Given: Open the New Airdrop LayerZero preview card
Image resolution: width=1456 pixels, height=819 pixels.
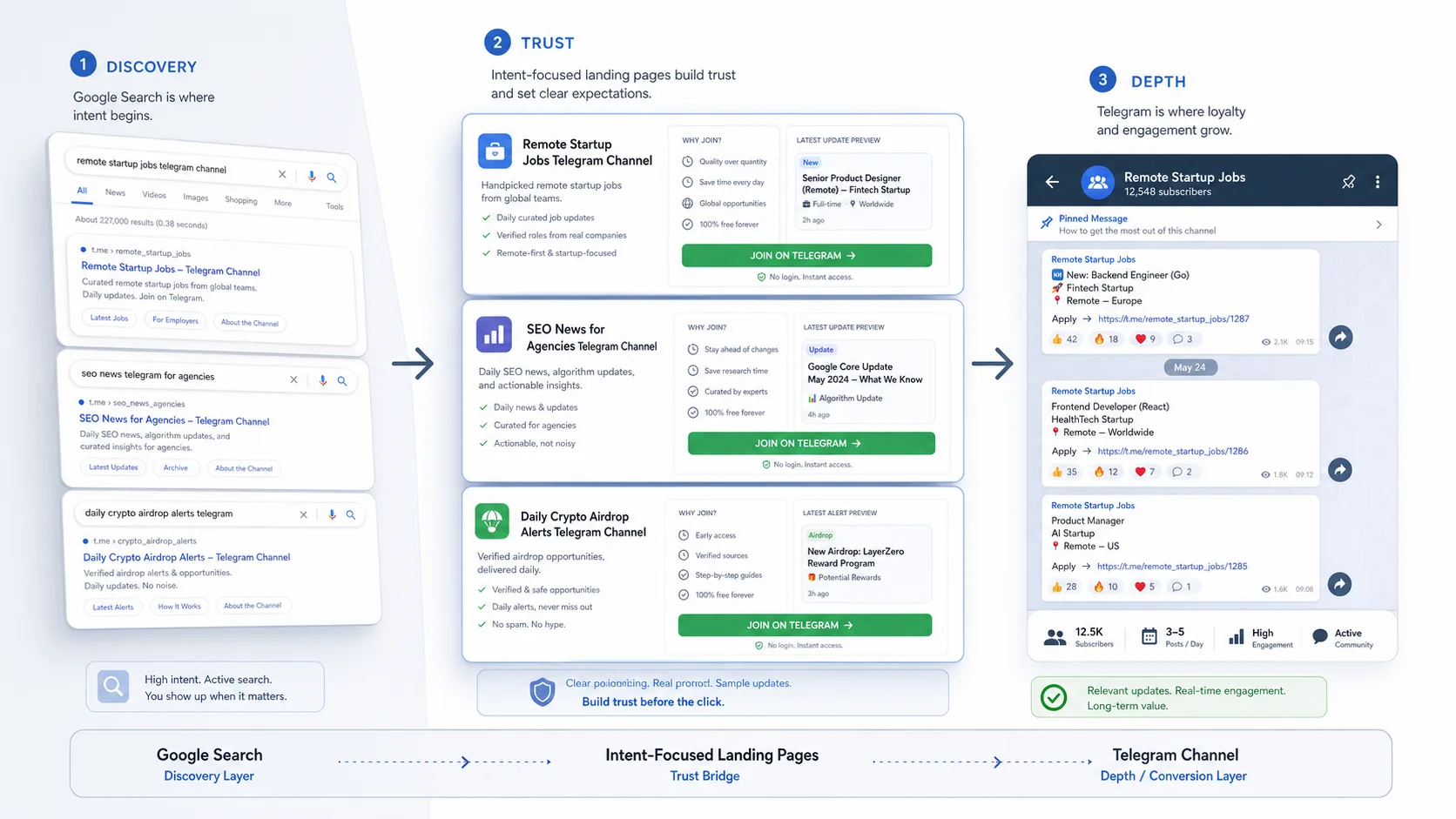Looking at the screenshot, I should point(866,564).
